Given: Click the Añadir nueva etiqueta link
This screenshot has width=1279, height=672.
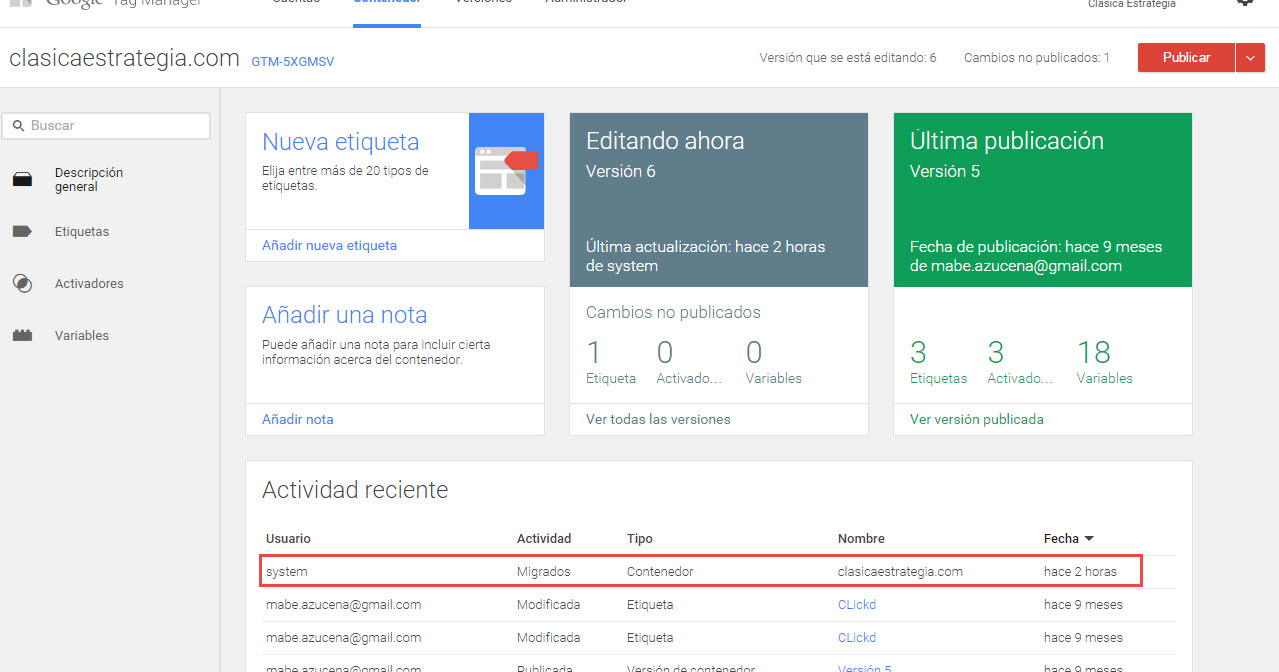Looking at the screenshot, I should tap(329, 245).
